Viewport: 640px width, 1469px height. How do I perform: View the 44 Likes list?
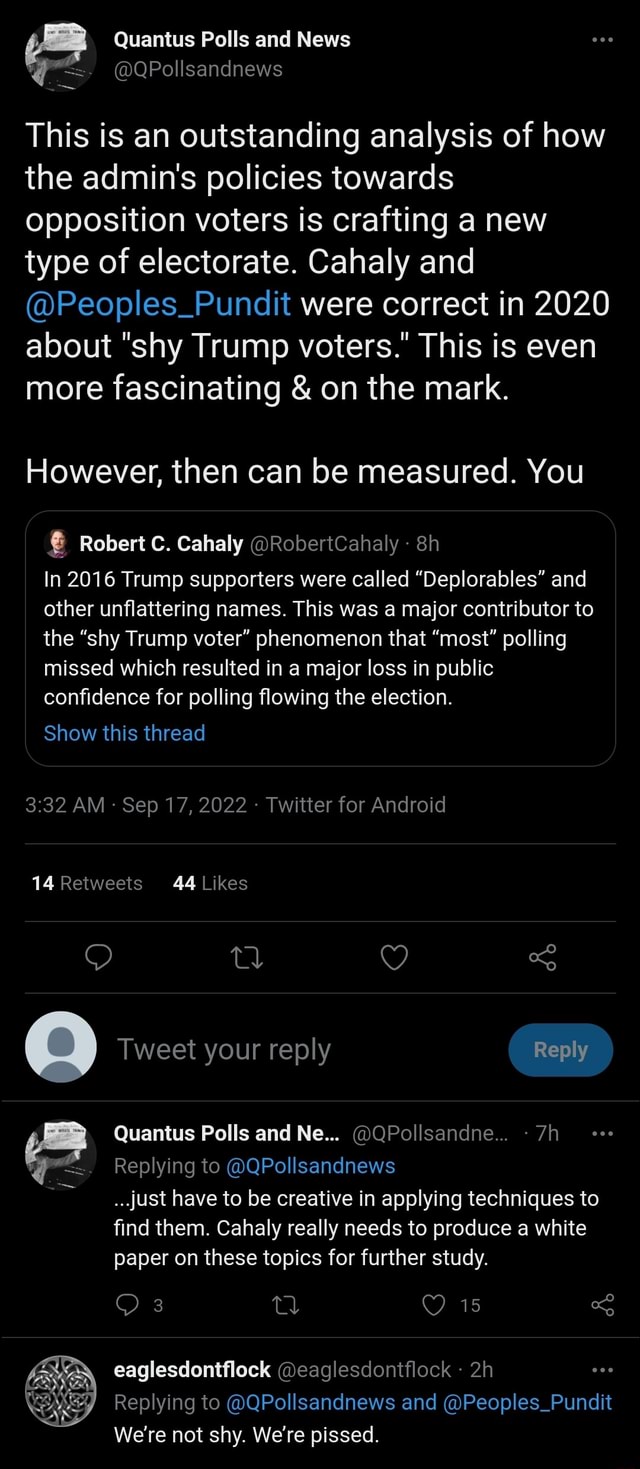click(210, 883)
